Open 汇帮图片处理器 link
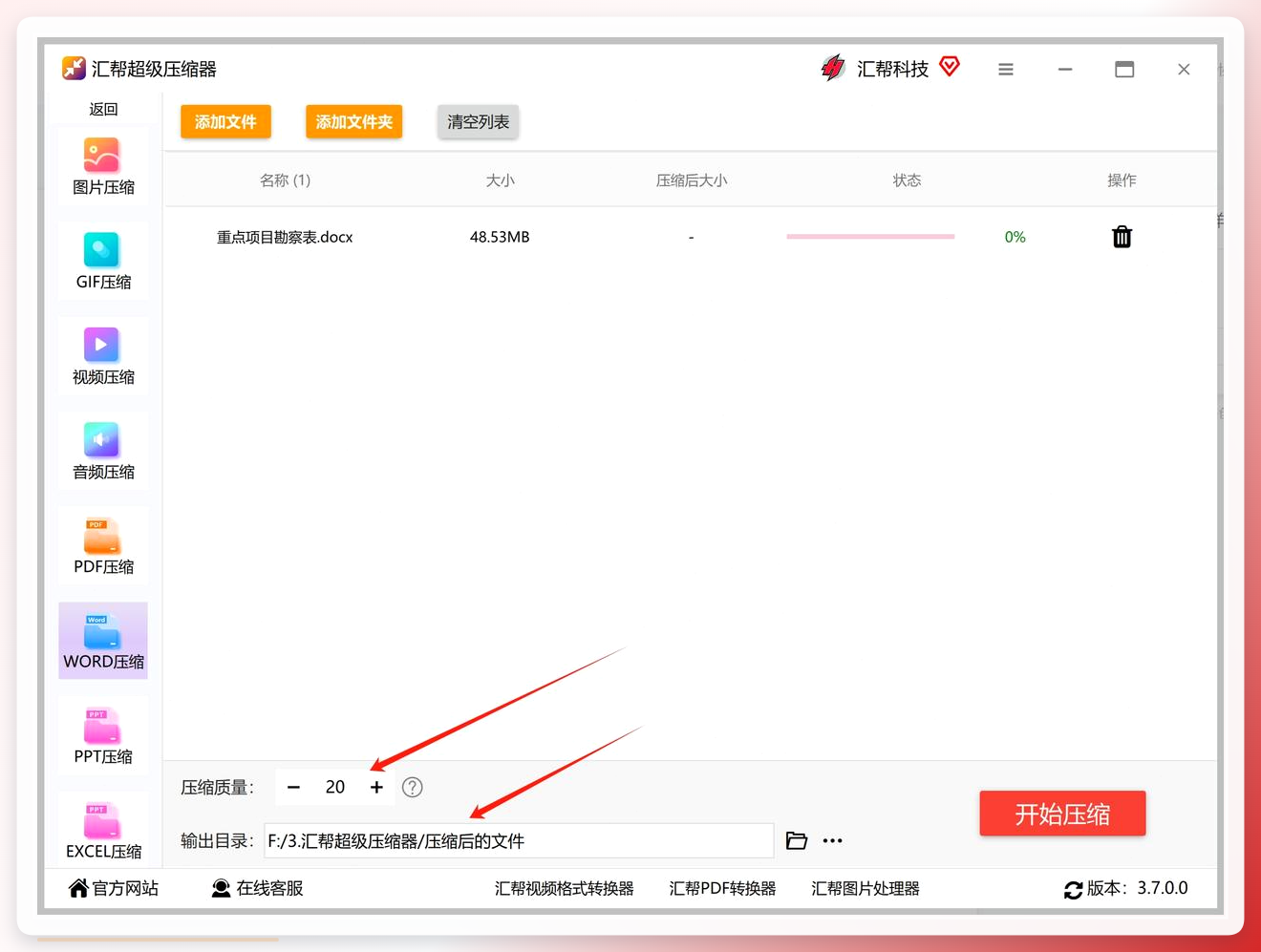Image resolution: width=1261 pixels, height=952 pixels. coord(866,888)
